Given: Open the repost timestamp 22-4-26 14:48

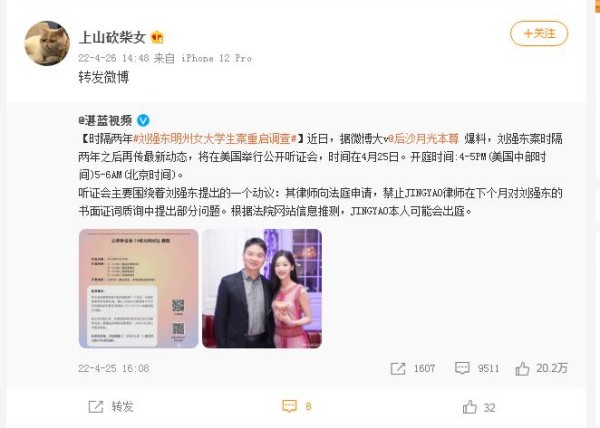Looking at the screenshot, I should pos(114,58).
